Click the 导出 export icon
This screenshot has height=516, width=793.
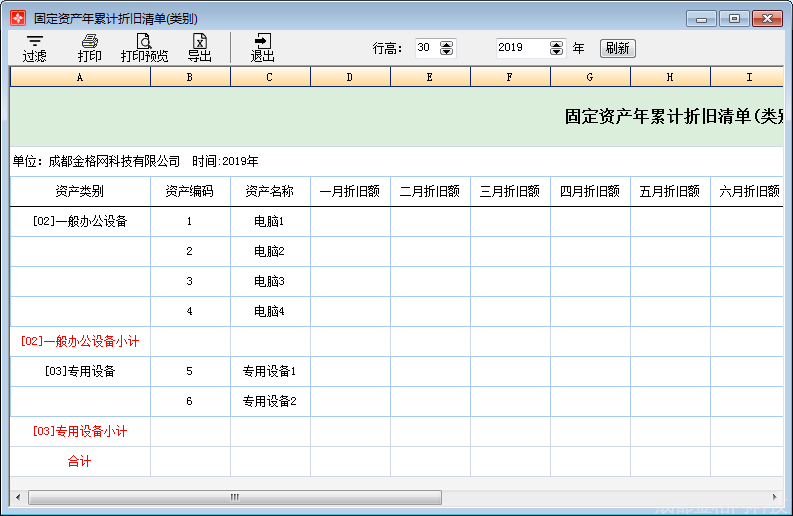200,47
